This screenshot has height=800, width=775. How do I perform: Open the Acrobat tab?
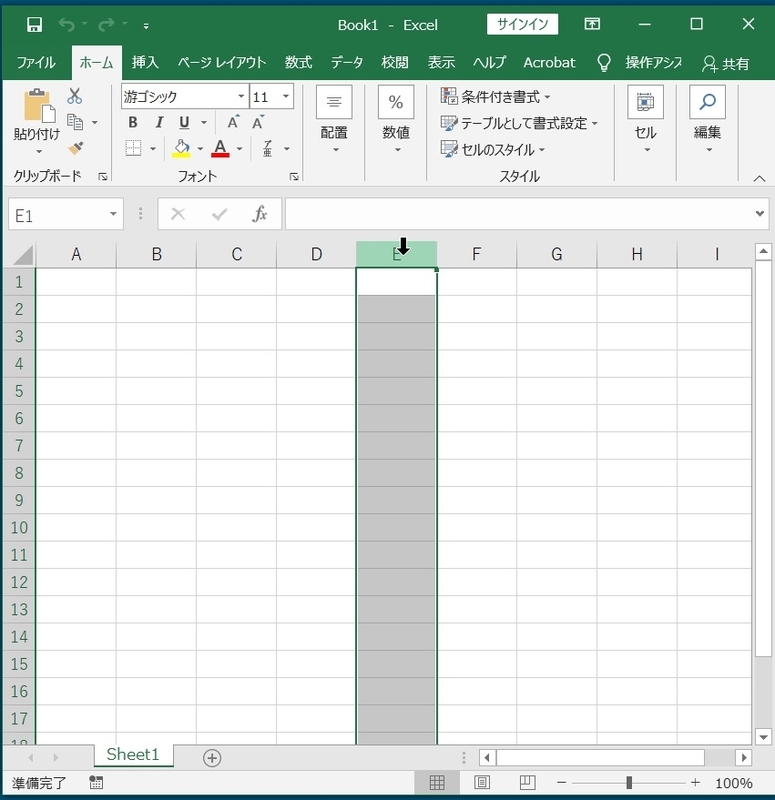549,63
